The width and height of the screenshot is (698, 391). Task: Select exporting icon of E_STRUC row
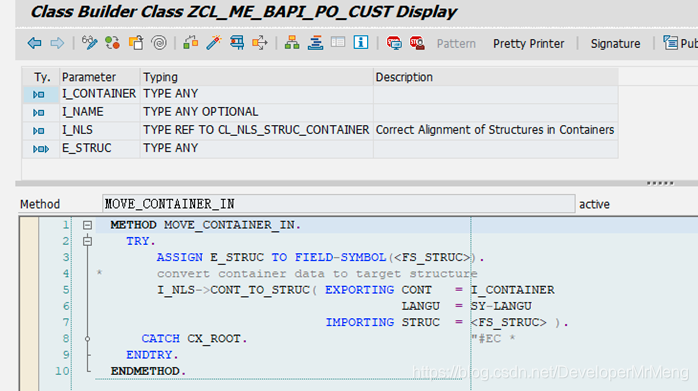(41, 149)
